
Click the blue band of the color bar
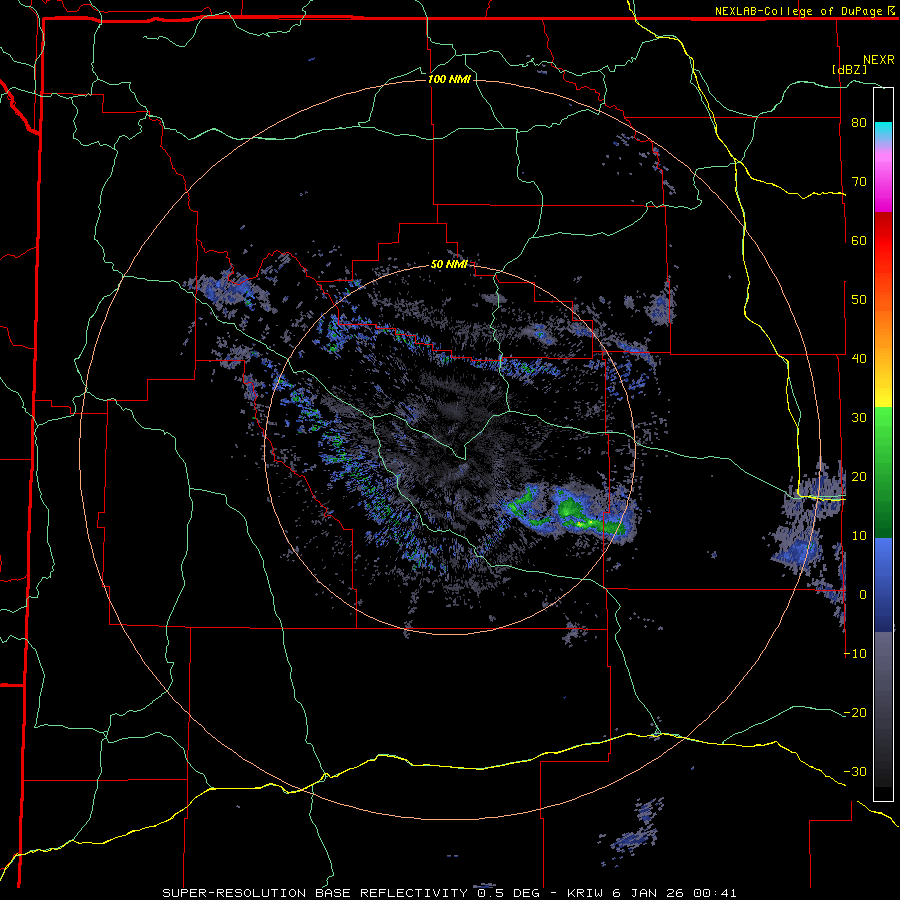click(883, 585)
